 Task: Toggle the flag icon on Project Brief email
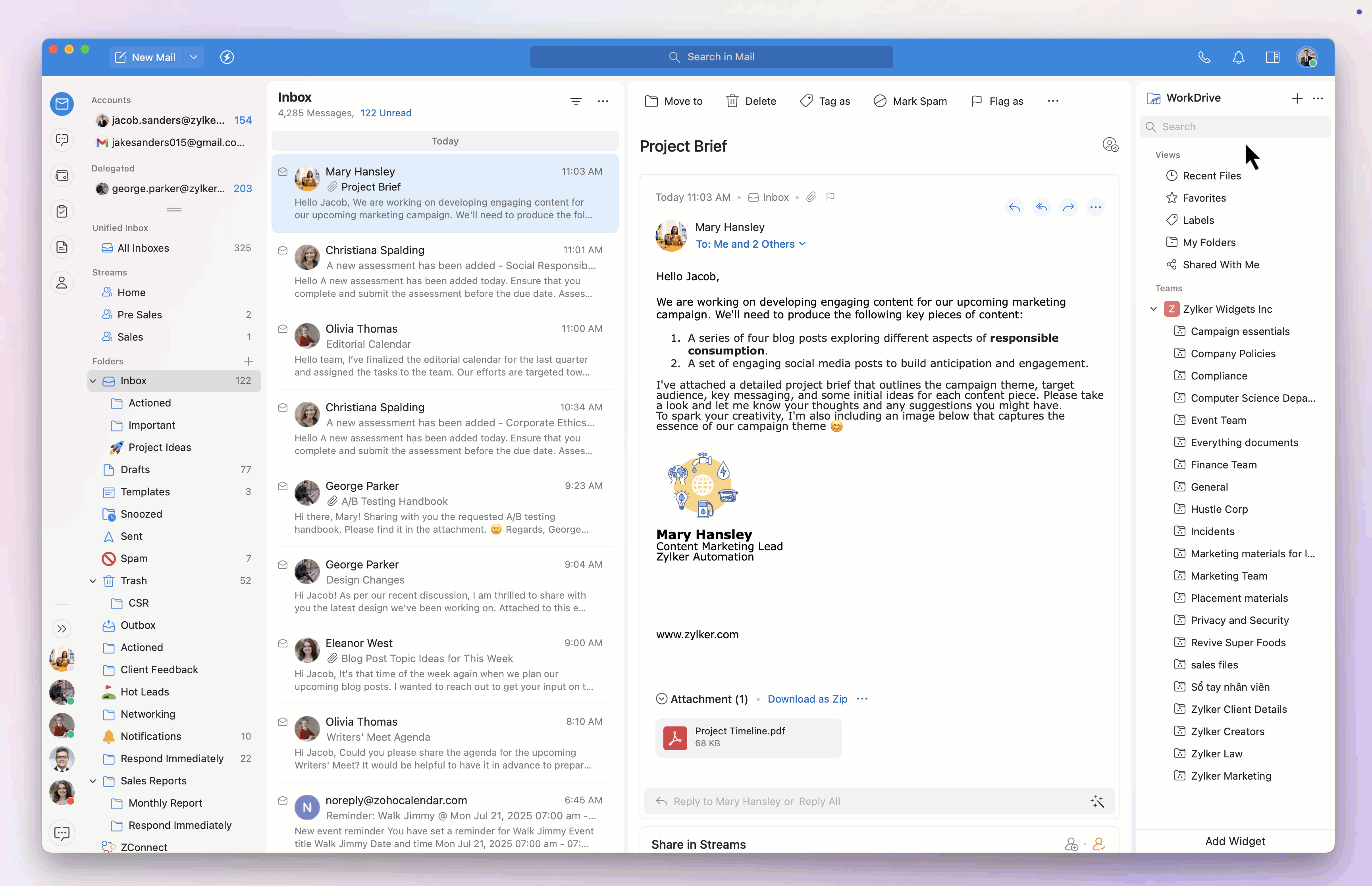[830, 197]
